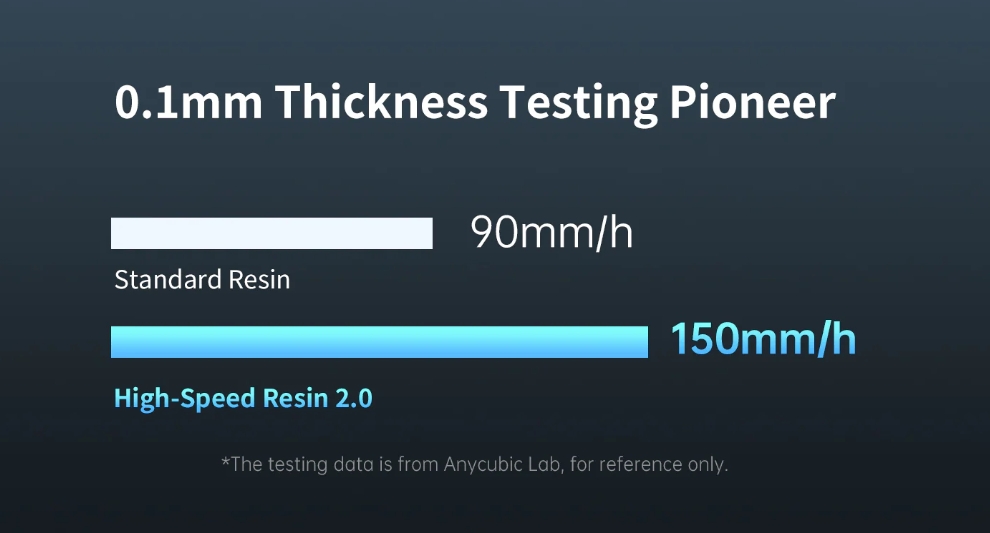Click the word Thickness in the heading
The image size is (990, 533).
click(x=381, y=104)
